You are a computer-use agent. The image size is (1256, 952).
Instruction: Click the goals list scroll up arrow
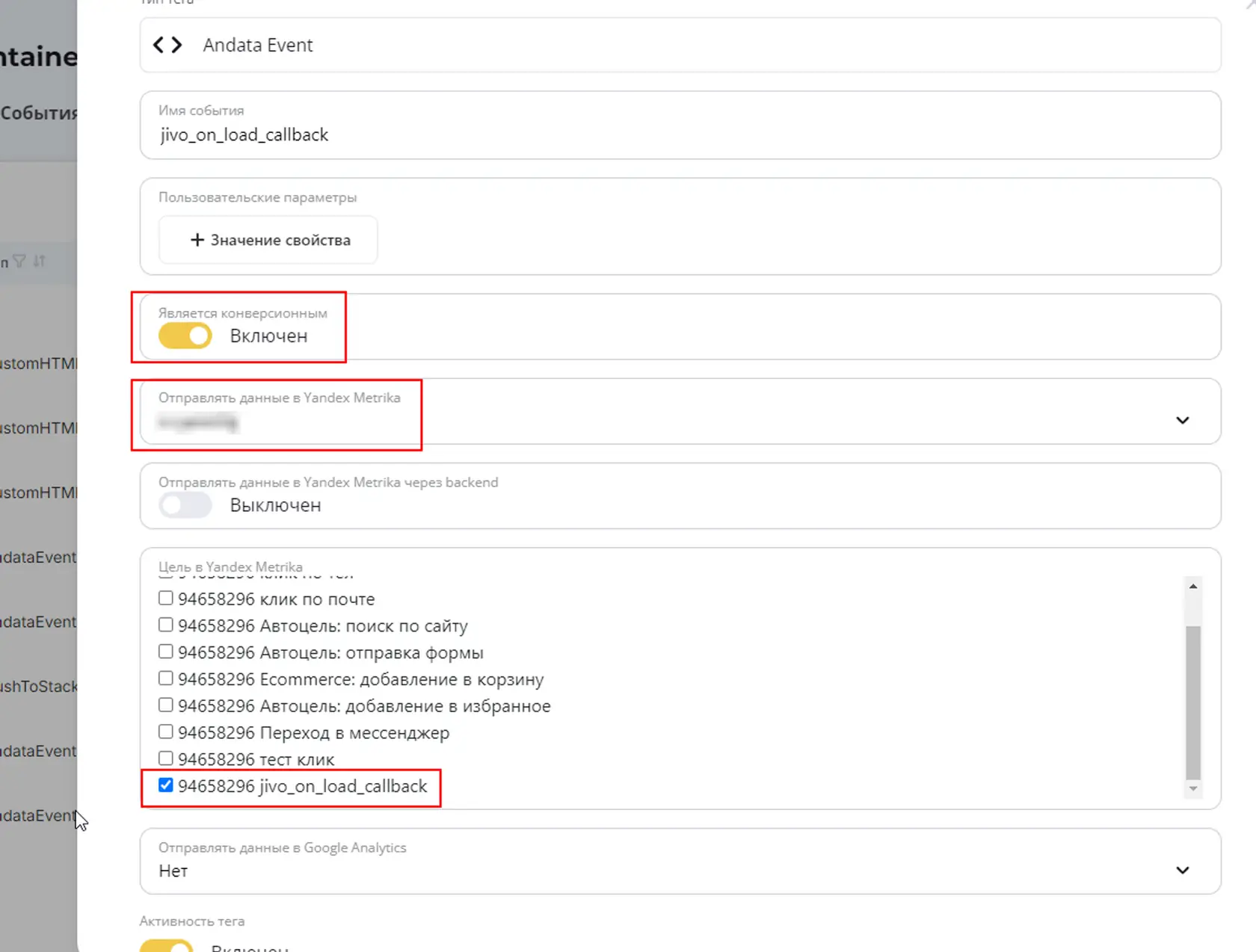click(1193, 587)
